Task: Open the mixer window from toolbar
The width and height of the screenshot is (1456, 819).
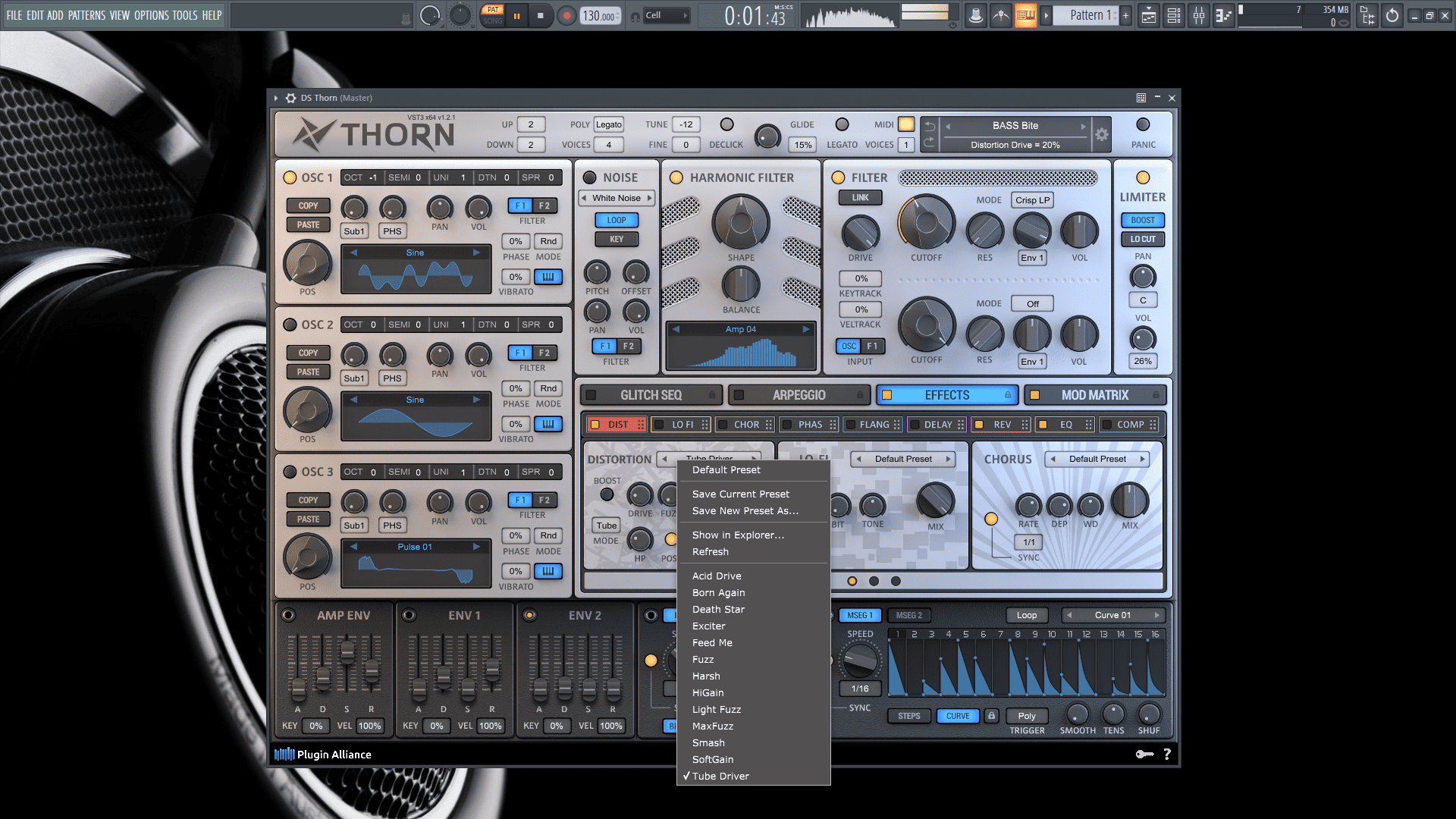Action: click(1199, 15)
